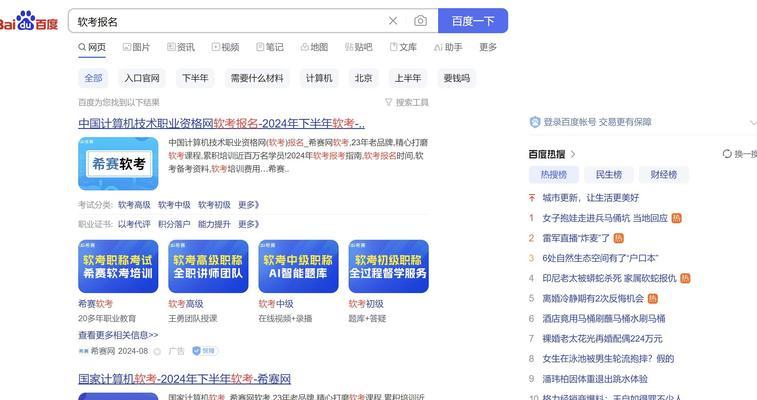Click 软考职称考试 希赛软考培训 card image
The image size is (757, 400).
point(118,266)
